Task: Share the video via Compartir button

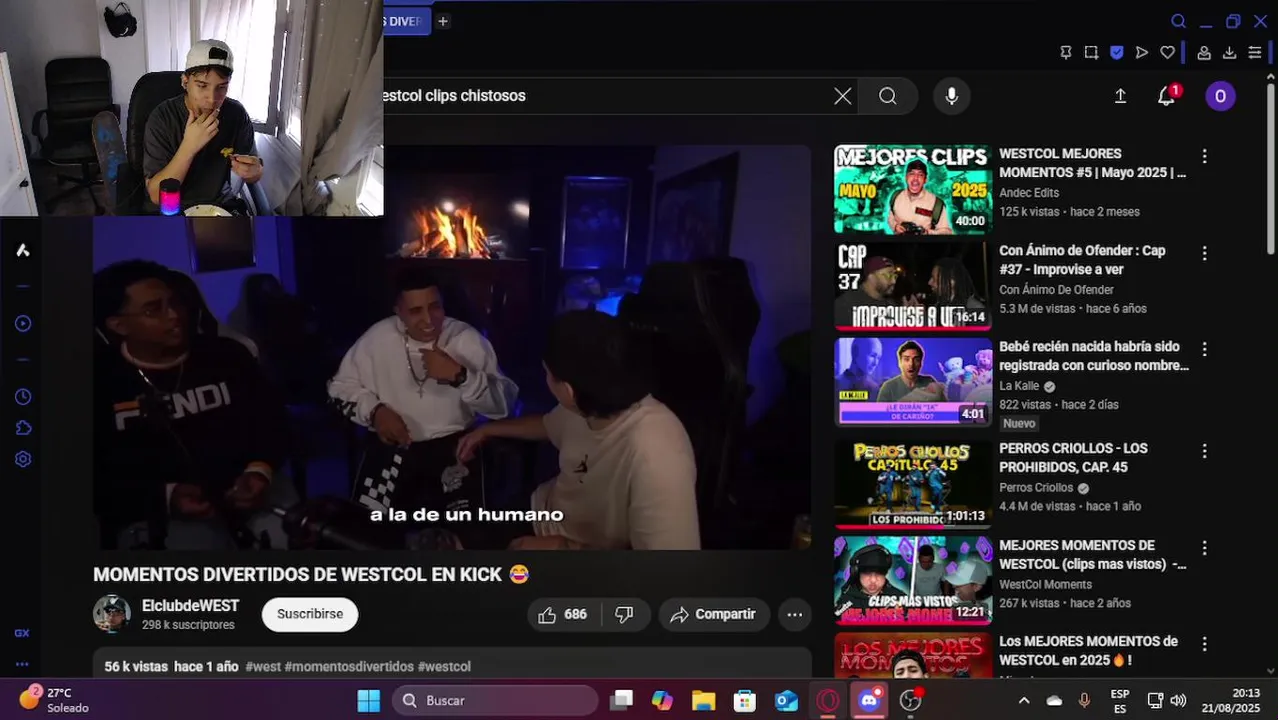Action: tap(713, 615)
